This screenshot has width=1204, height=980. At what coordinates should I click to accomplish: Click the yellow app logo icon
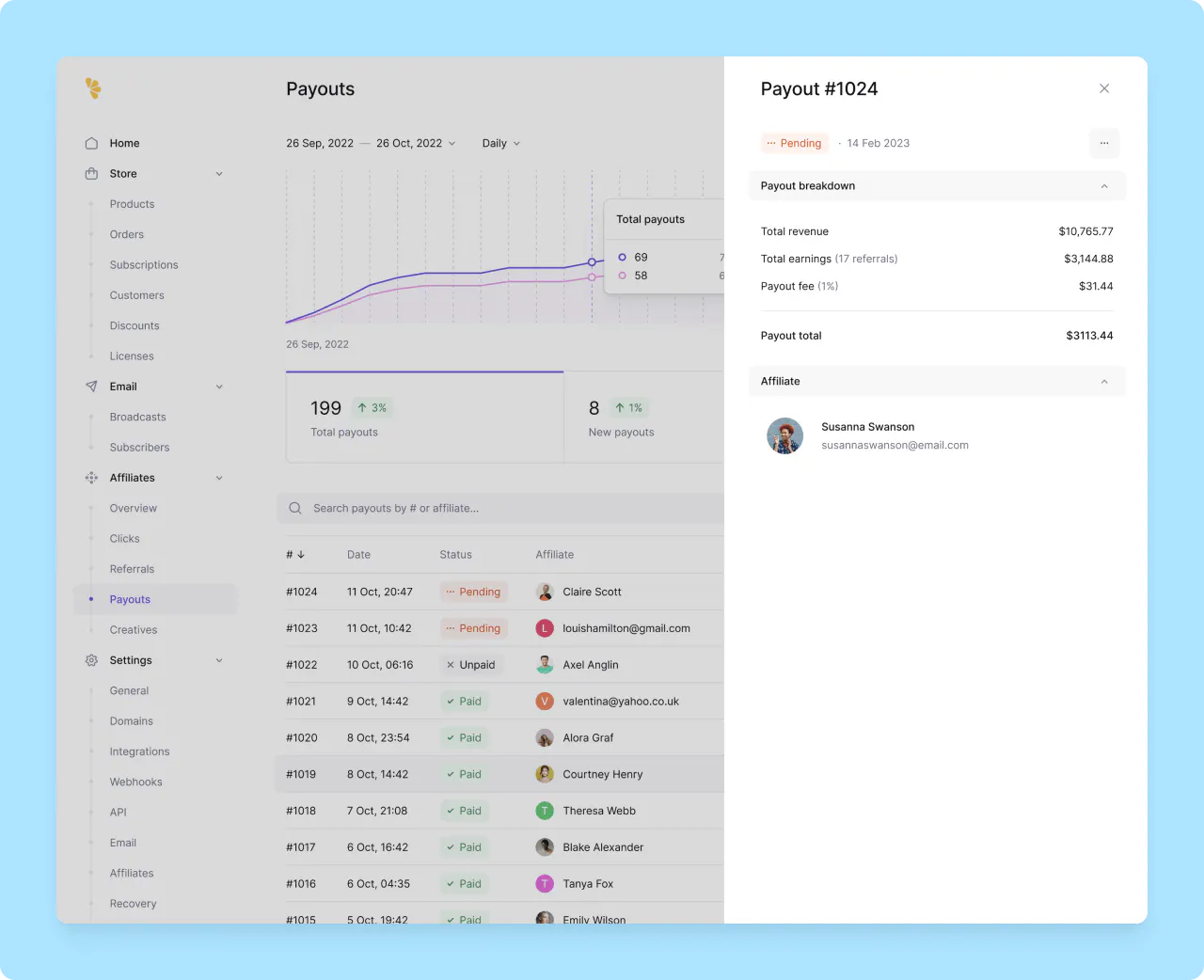pos(93,88)
